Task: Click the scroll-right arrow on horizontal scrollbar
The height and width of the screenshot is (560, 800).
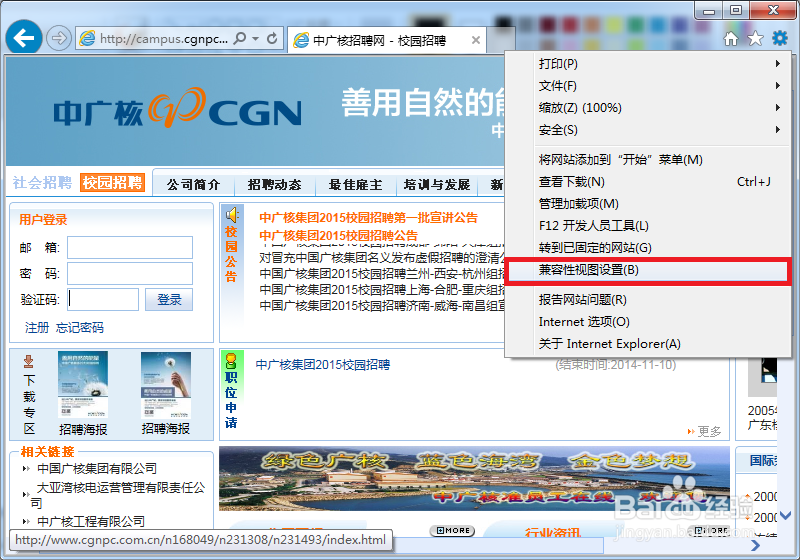Action: click(756, 545)
